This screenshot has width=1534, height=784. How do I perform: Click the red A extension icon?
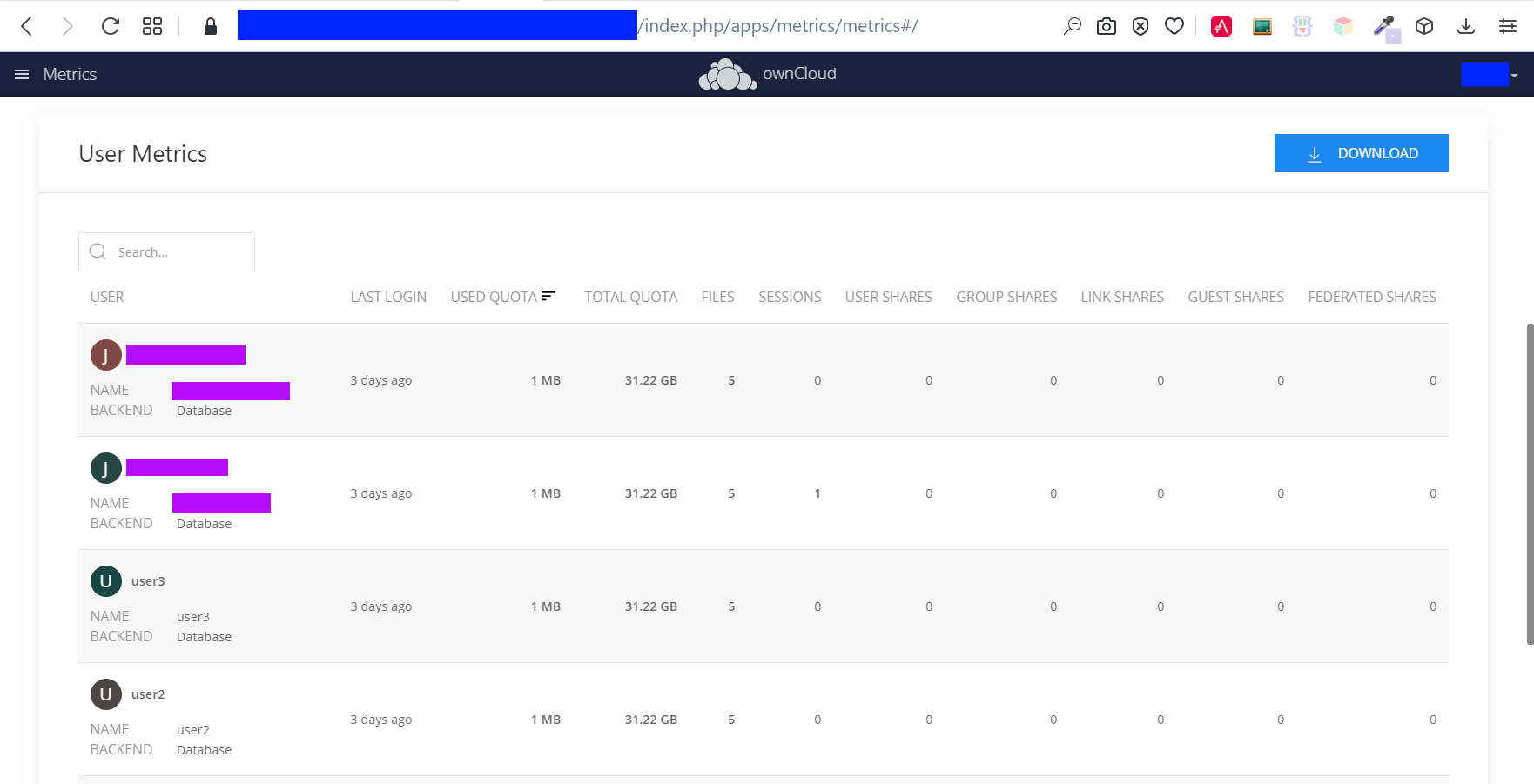(1221, 26)
